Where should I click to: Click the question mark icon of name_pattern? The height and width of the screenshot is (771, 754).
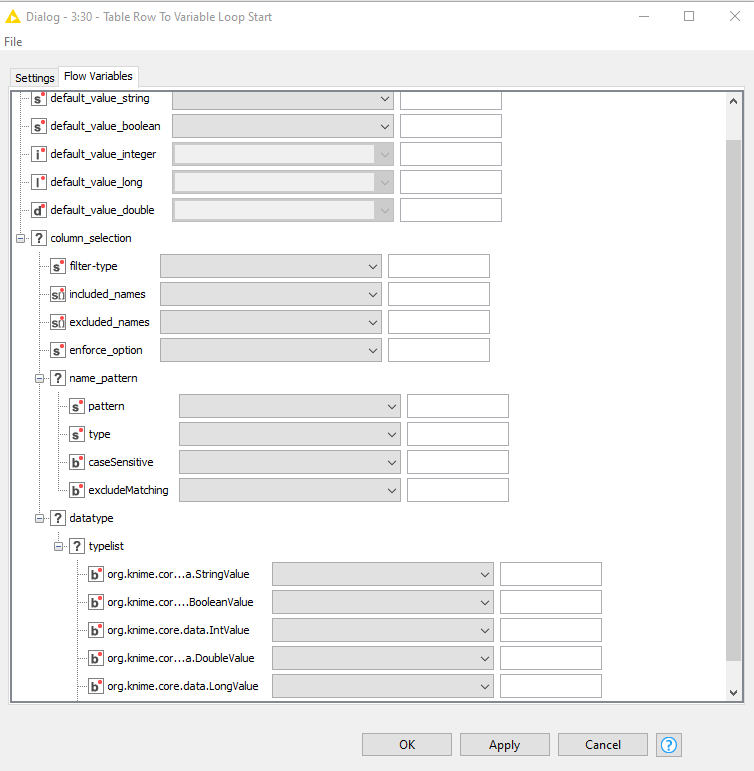(x=58, y=379)
